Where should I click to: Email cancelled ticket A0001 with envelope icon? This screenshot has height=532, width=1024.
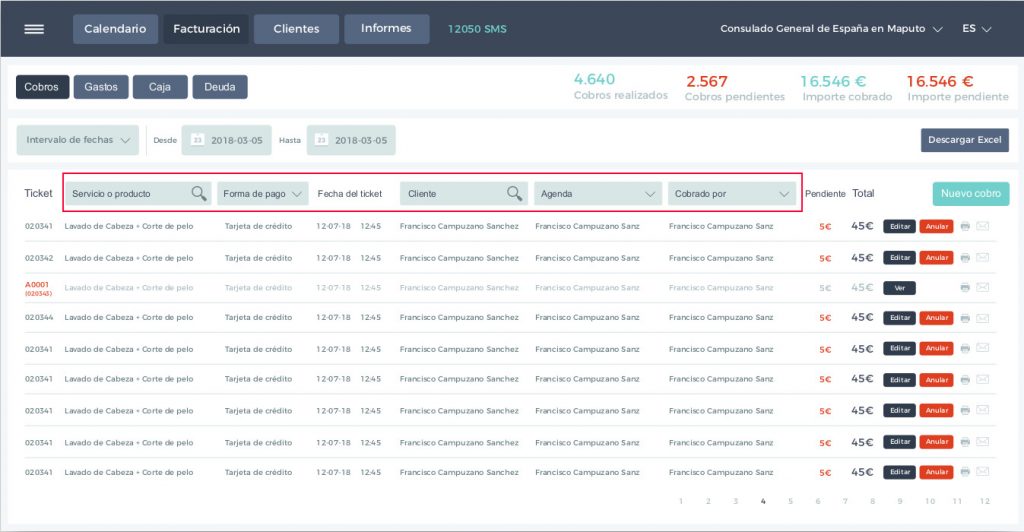982,287
